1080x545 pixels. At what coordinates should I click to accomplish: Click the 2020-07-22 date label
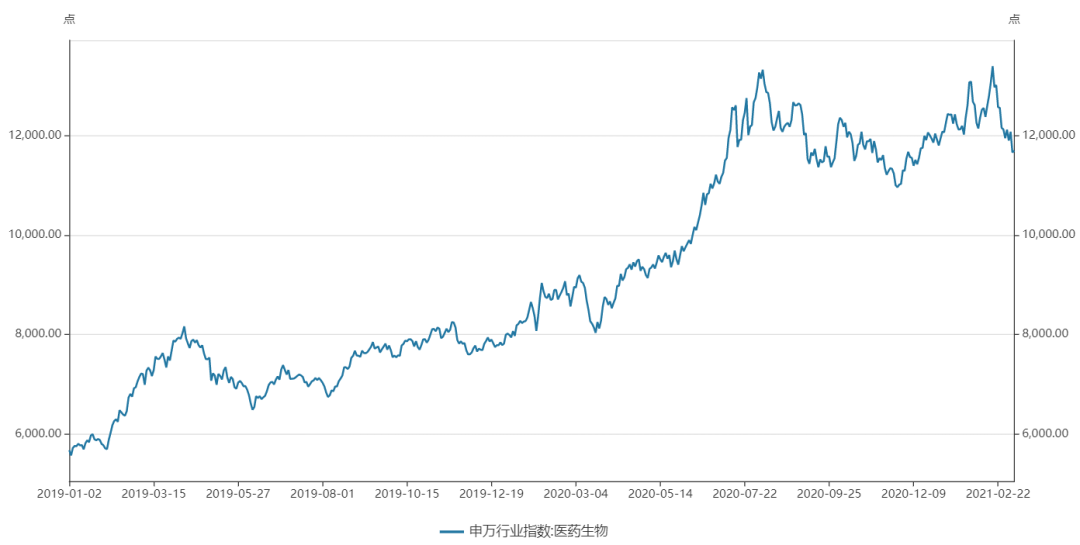point(744,494)
